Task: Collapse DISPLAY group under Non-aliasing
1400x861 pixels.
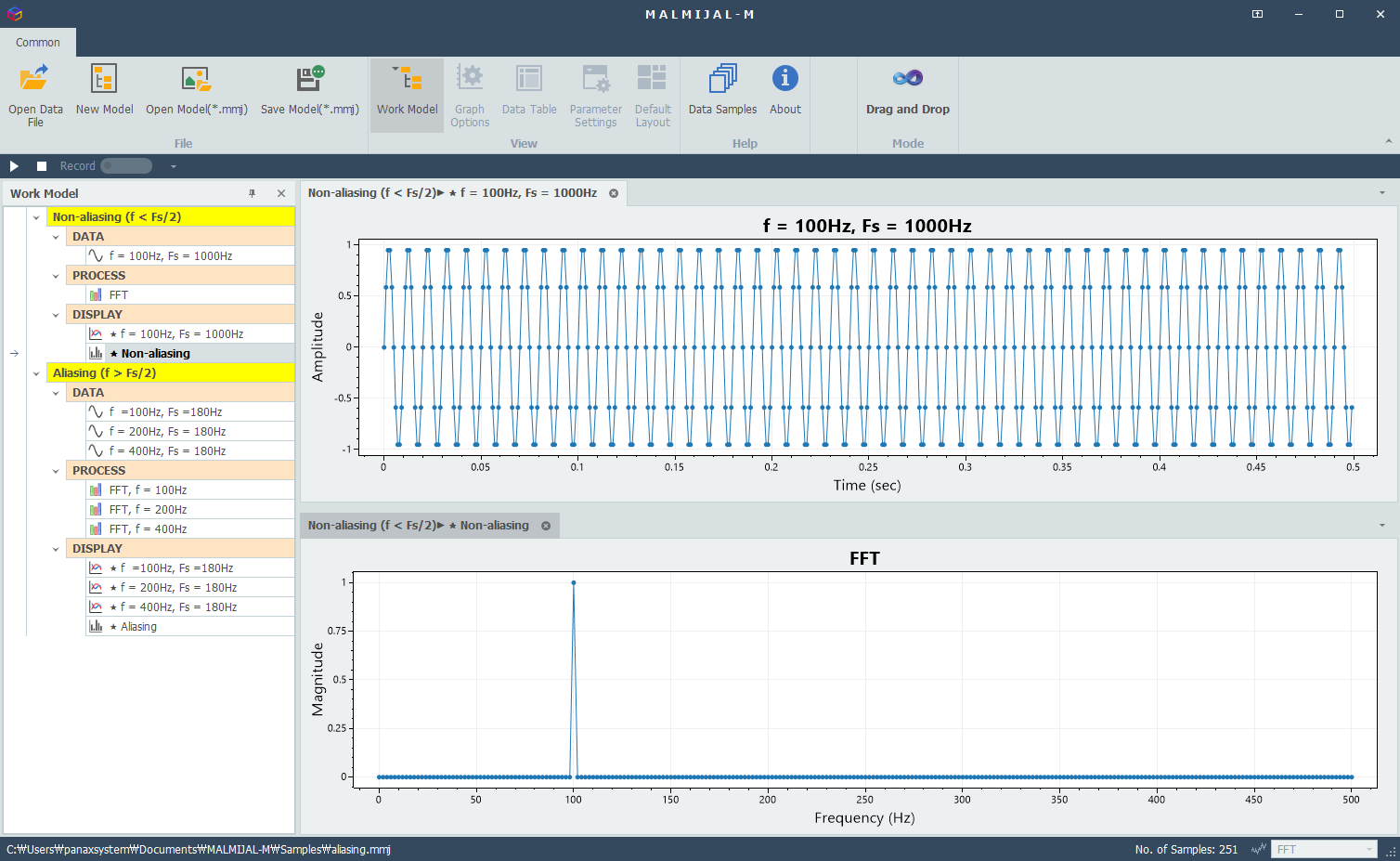Action: point(56,315)
